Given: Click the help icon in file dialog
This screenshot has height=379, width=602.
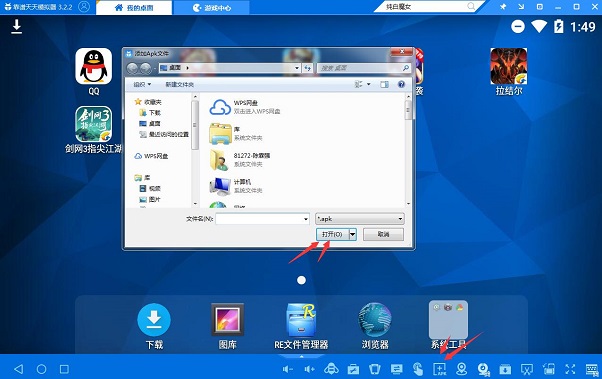Looking at the screenshot, I should 401,84.
